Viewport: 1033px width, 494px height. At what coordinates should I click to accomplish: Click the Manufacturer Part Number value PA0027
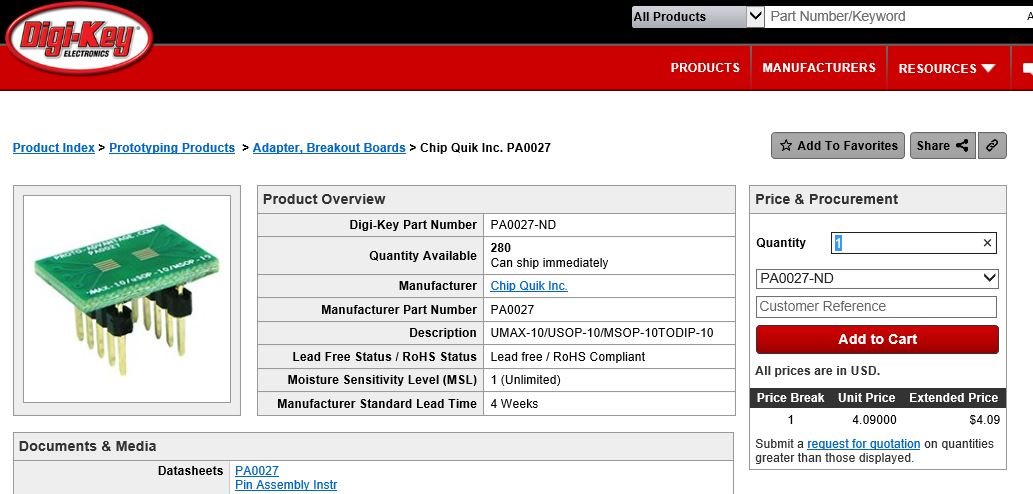coord(512,310)
